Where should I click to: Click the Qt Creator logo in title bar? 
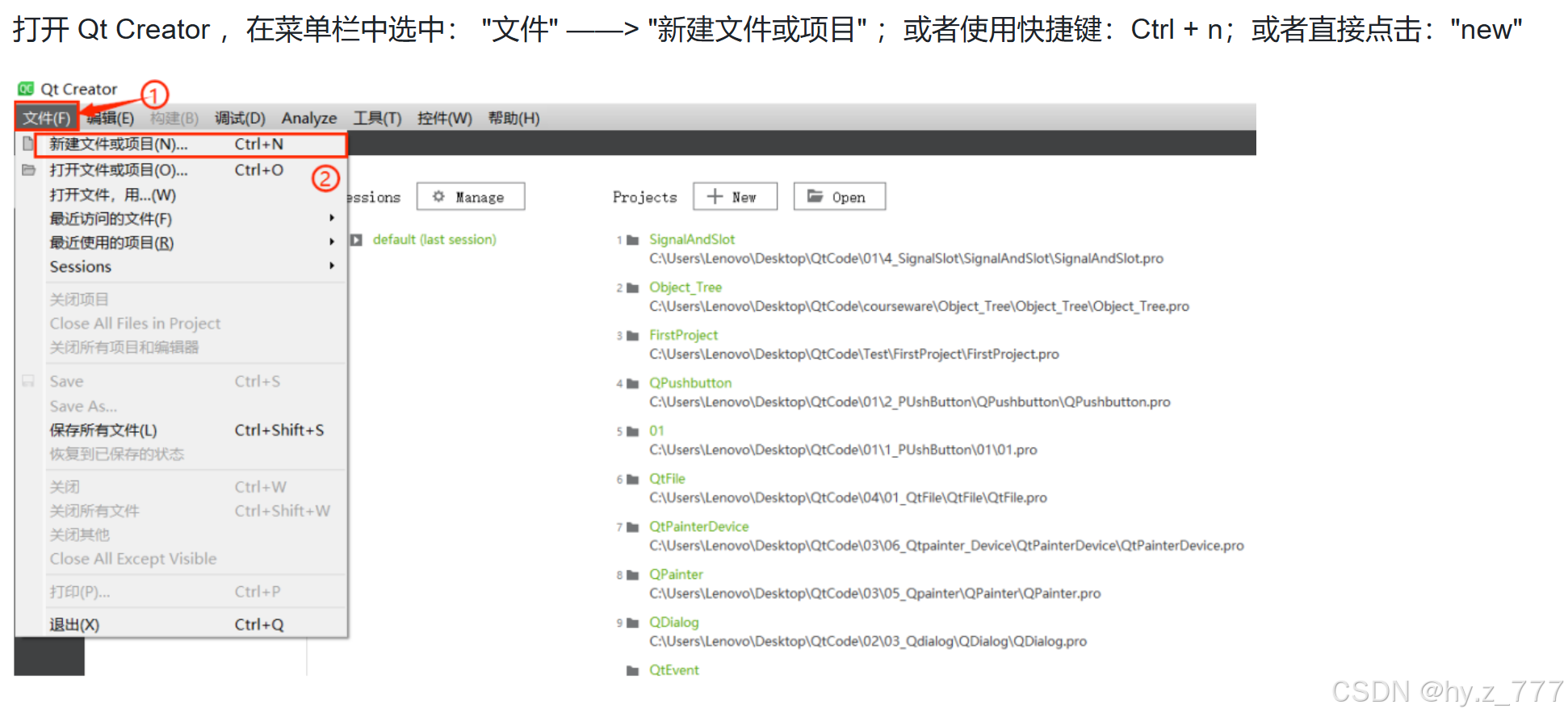click(x=26, y=89)
